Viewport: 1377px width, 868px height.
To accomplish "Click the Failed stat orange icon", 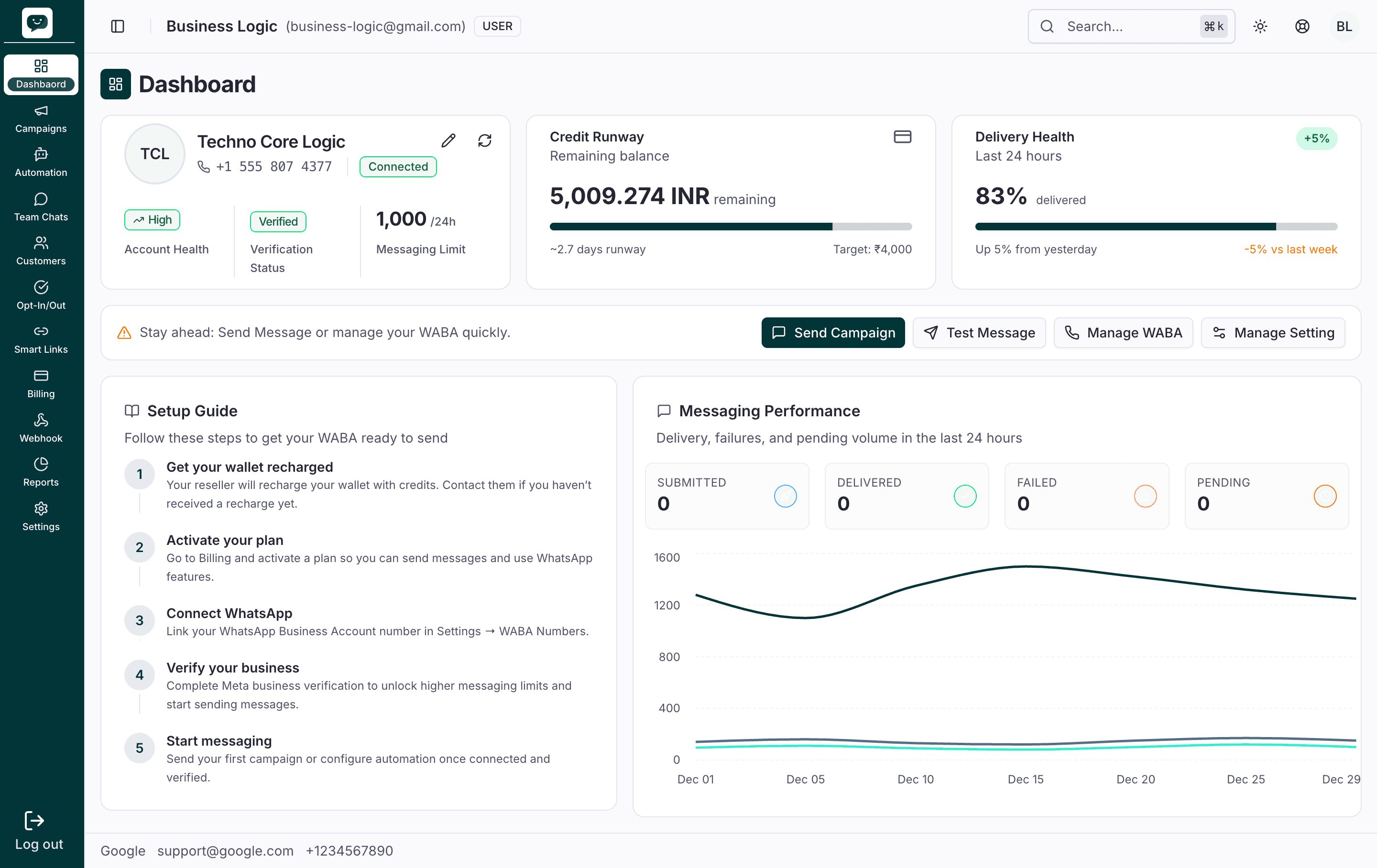I will [x=1146, y=496].
